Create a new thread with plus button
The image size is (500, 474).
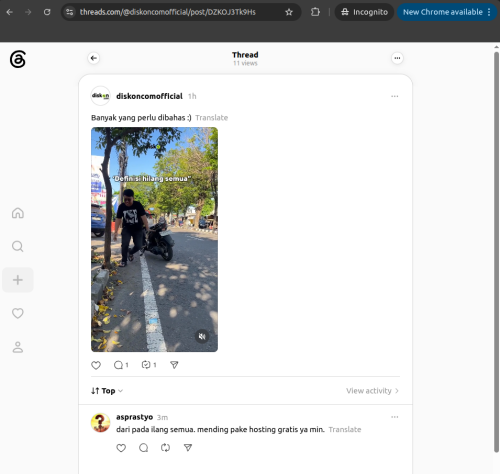[x=18, y=280]
